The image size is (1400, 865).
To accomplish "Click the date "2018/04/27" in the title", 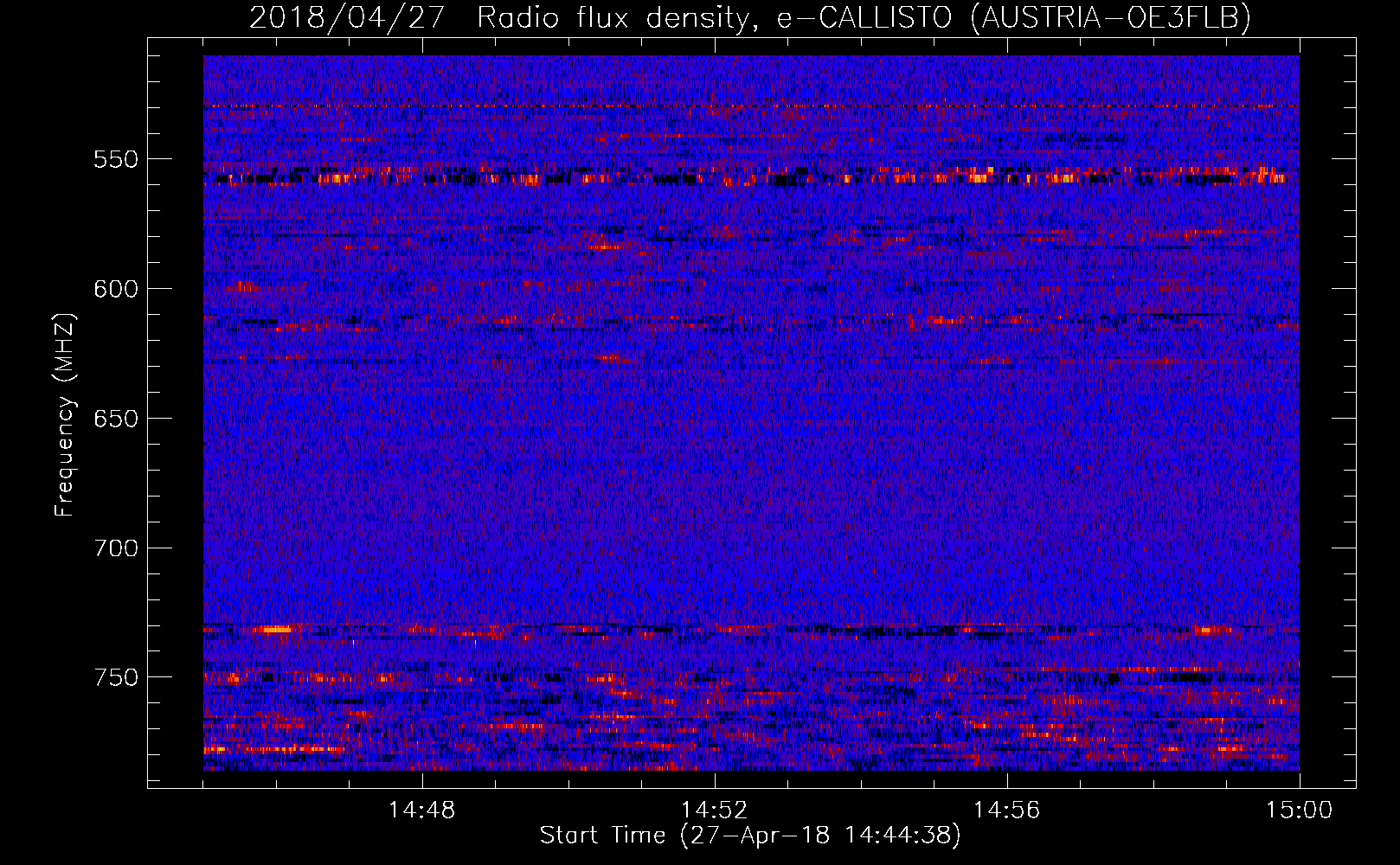I will pos(347,17).
